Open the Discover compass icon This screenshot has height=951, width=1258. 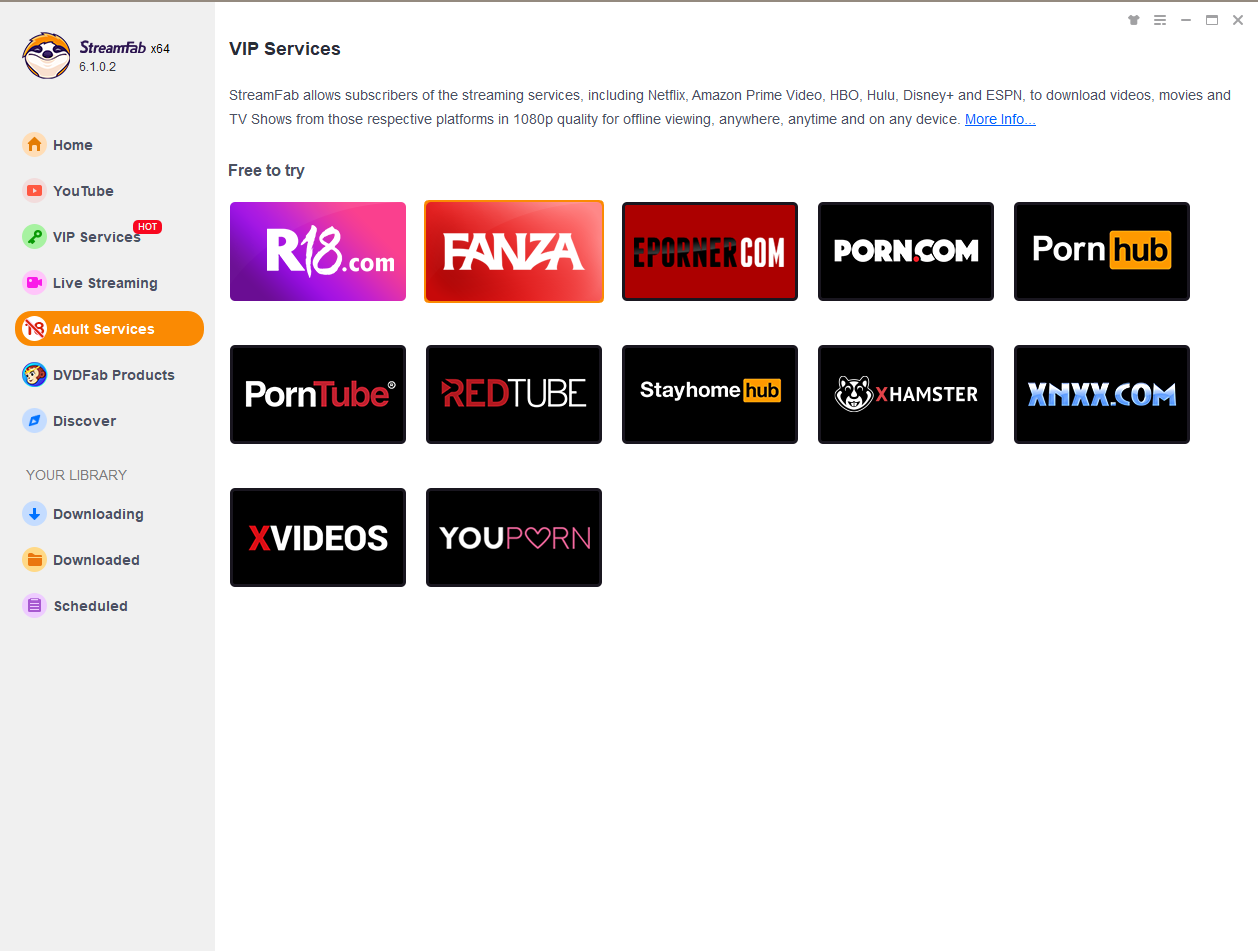[35, 421]
